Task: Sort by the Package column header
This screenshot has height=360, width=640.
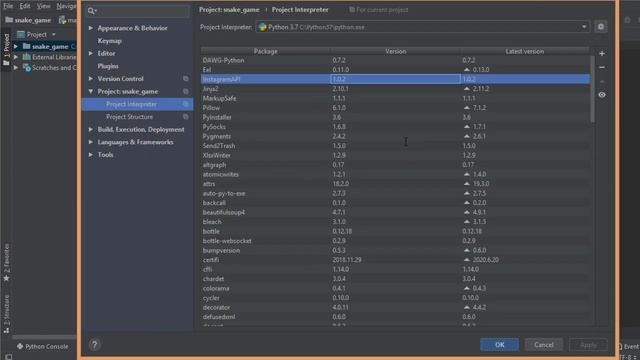Action: pos(265,51)
